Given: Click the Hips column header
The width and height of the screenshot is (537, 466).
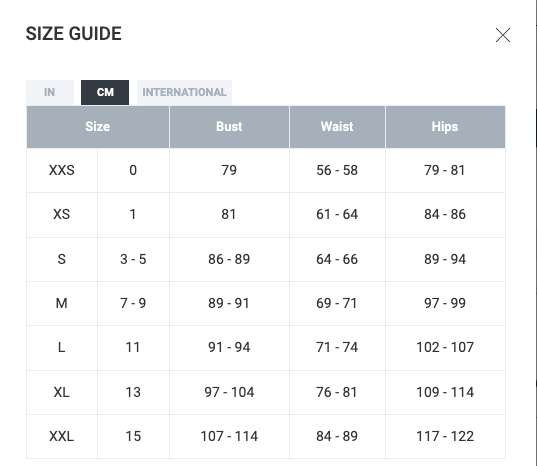Looking at the screenshot, I should (x=445, y=127).
